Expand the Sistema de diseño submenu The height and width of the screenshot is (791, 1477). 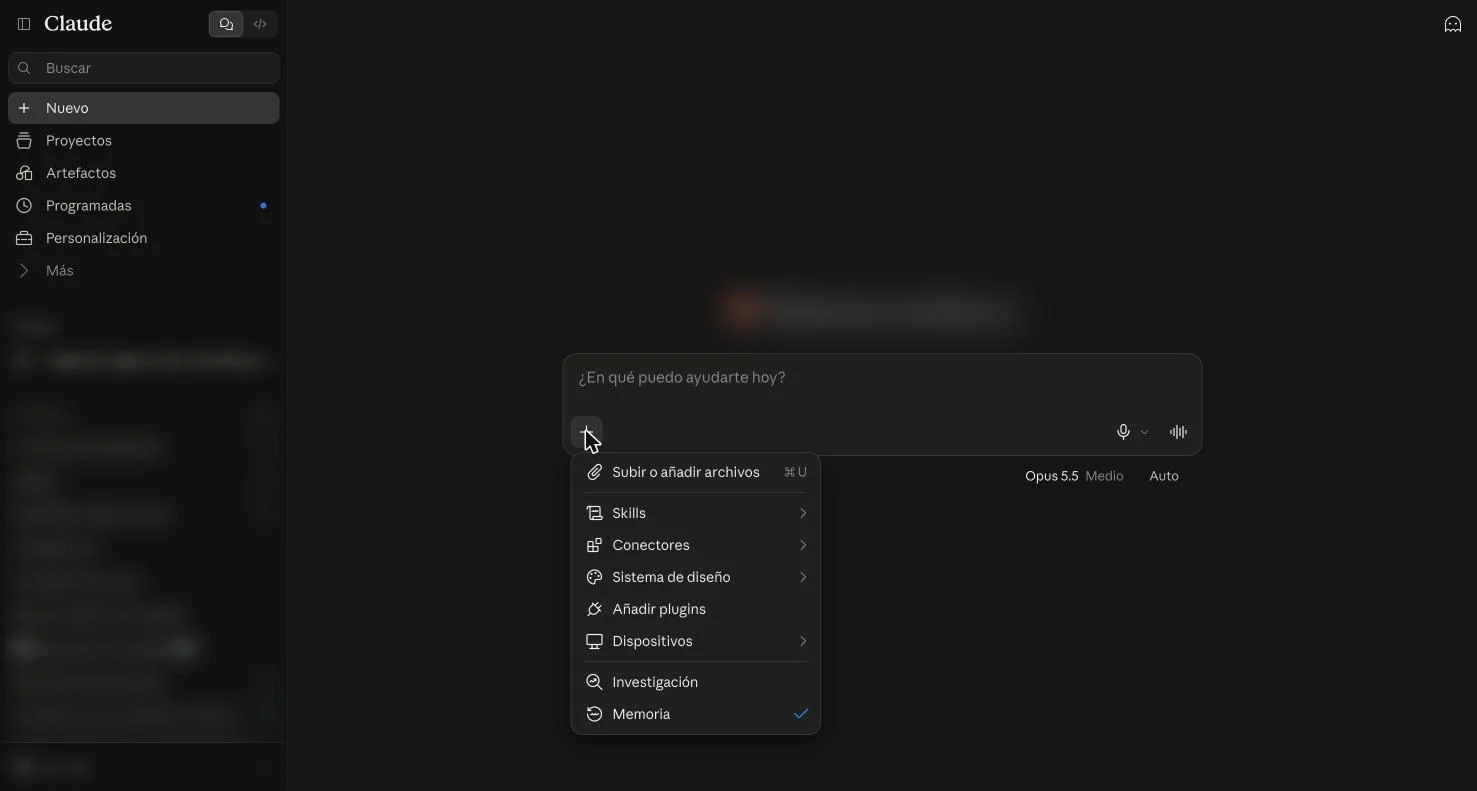pyautogui.click(x=696, y=577)
